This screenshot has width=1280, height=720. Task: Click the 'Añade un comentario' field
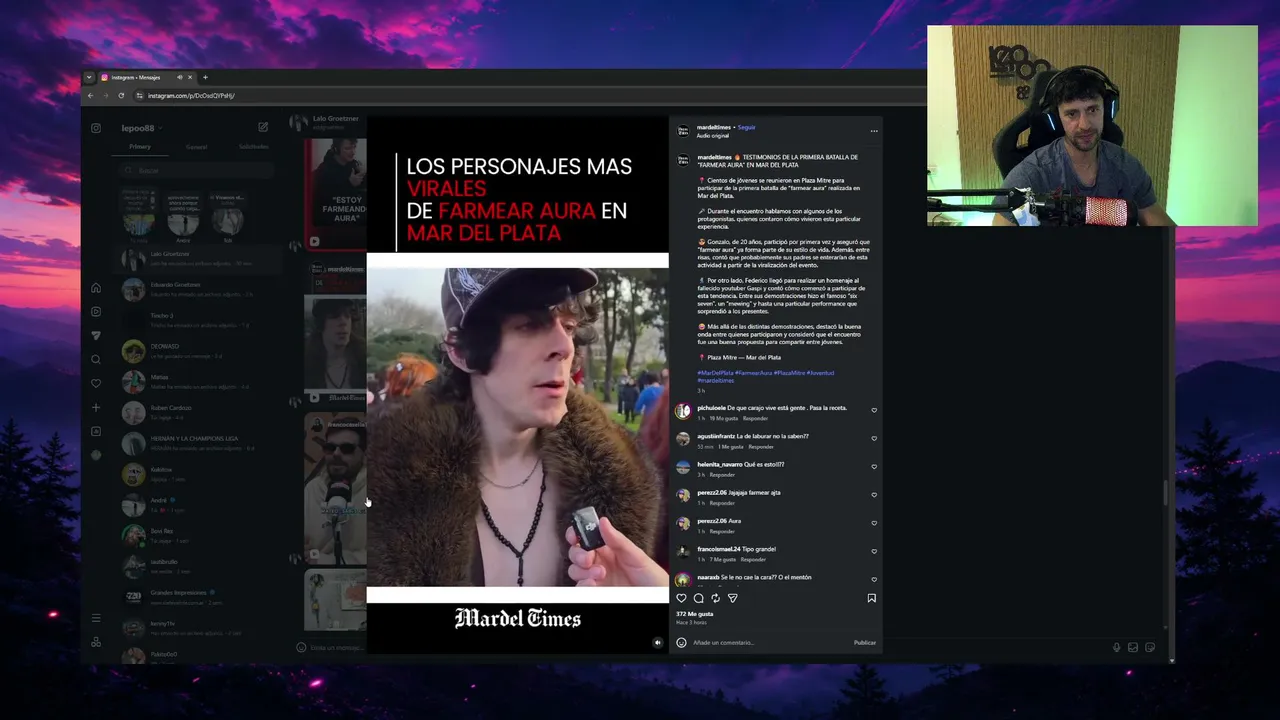768,642
